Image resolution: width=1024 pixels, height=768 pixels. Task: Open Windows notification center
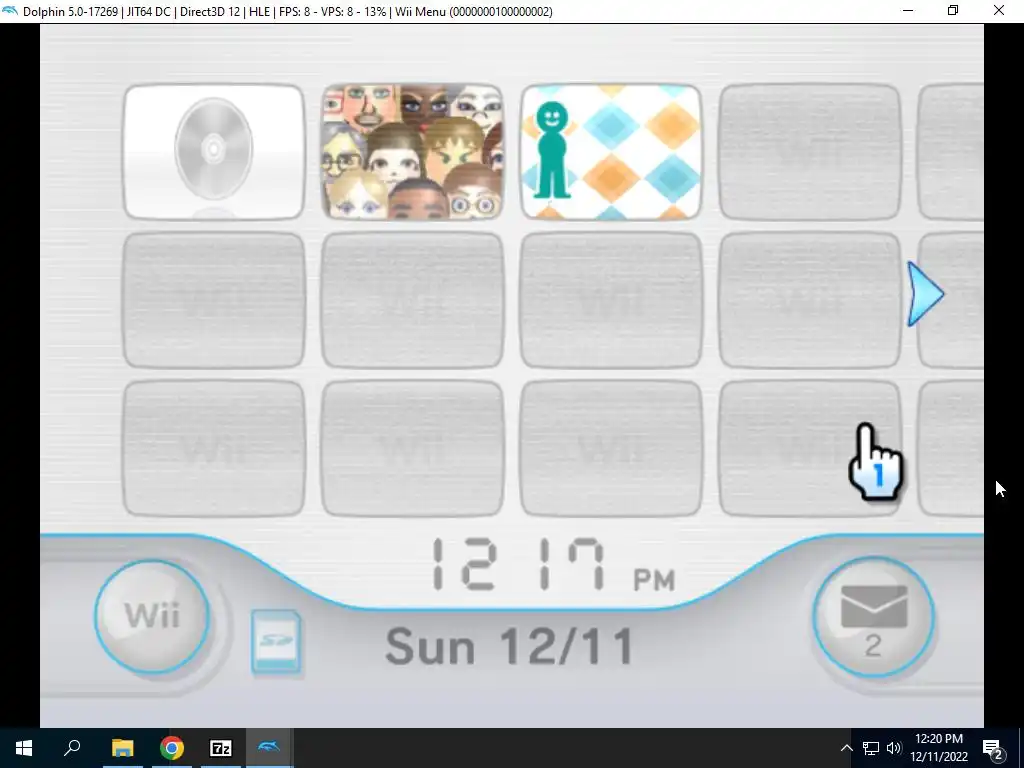tap(993, 748)
